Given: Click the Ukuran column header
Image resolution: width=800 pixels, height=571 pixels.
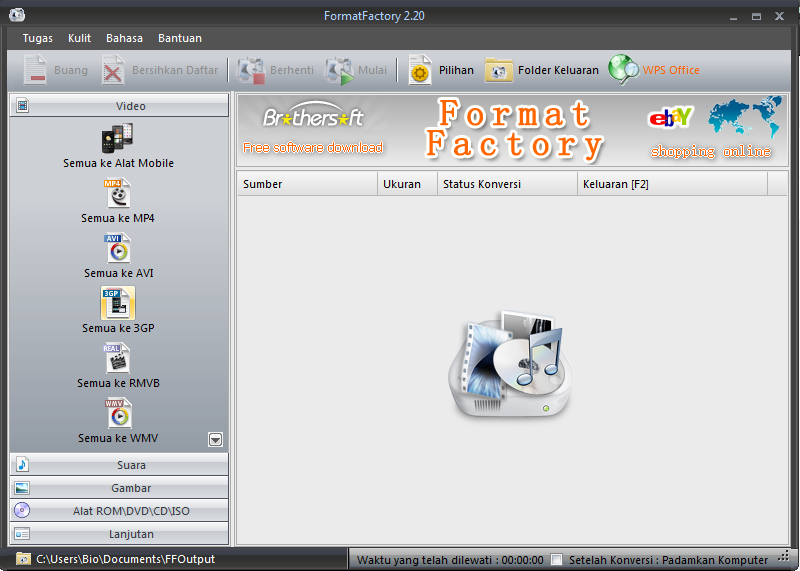Looking at the screenshot, I should tap(407, 184).
